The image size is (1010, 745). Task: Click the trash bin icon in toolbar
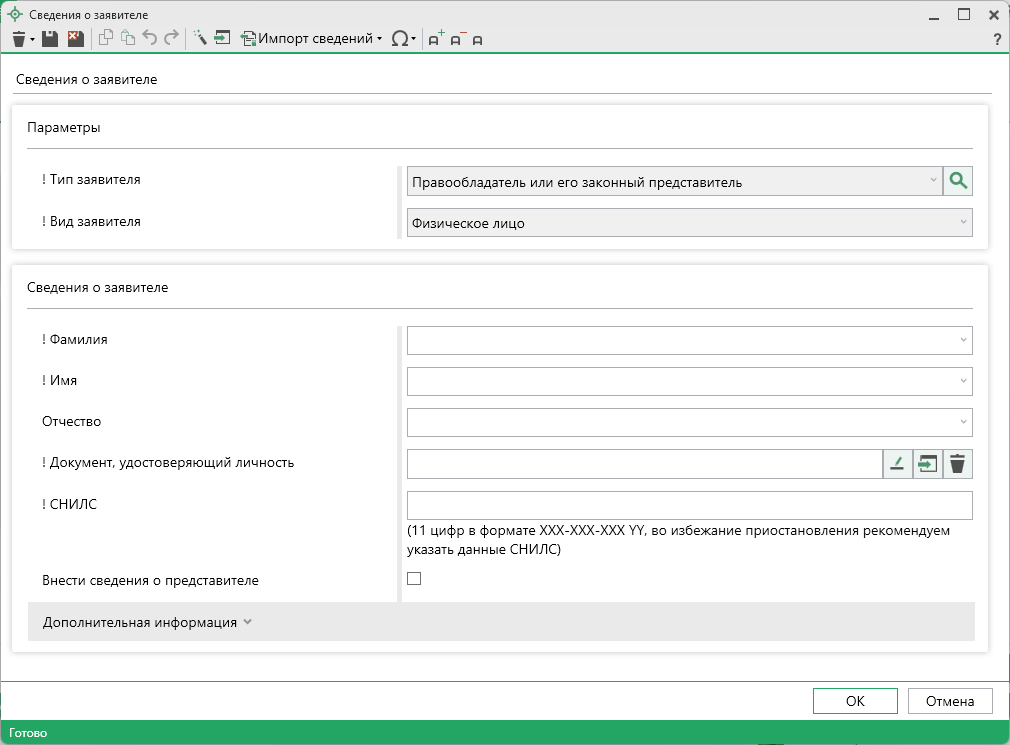(x=18, y=39)
